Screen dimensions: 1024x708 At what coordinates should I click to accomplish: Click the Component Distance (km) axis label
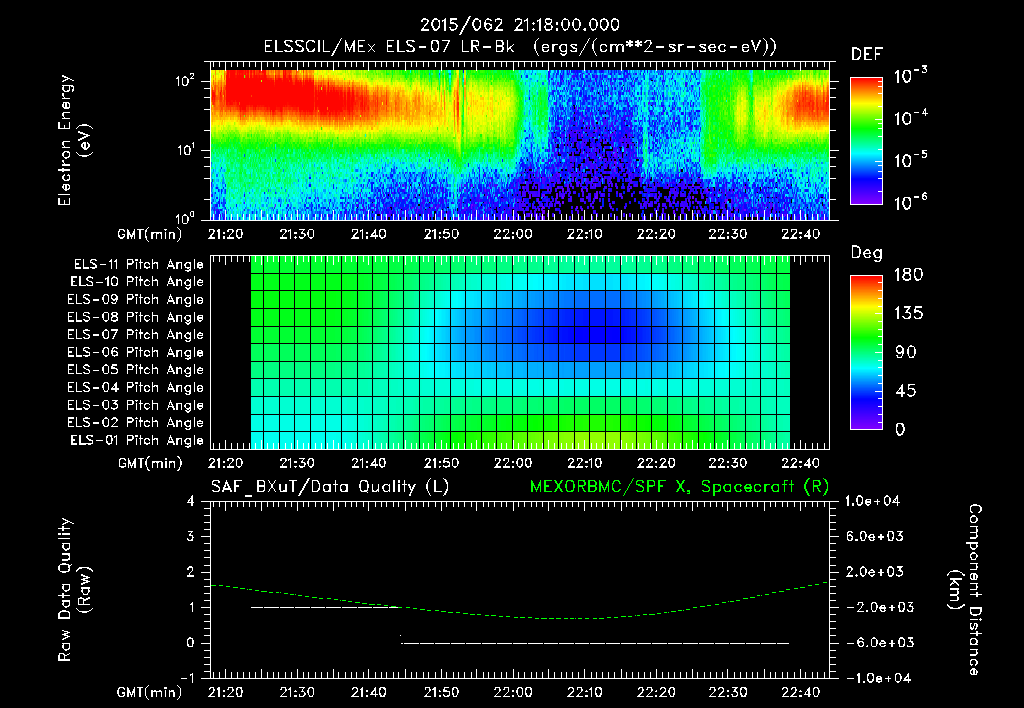click(x=965, y=589)
